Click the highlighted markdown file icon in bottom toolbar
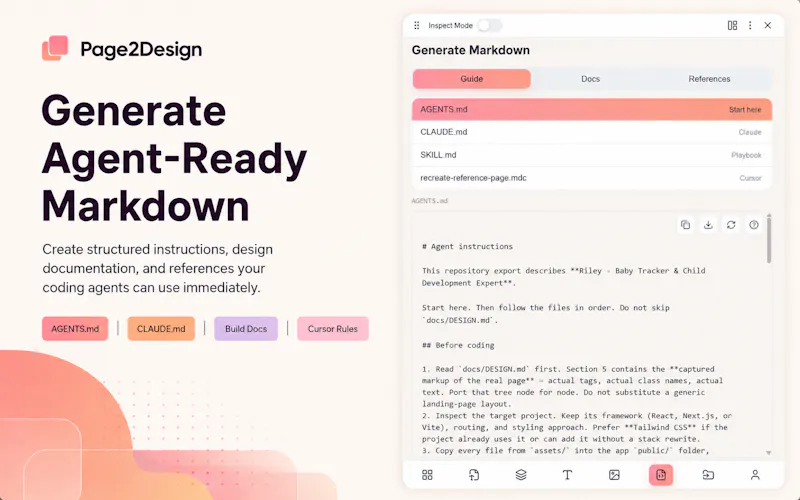Screen dimensions: 800x500 click(661, 475)
